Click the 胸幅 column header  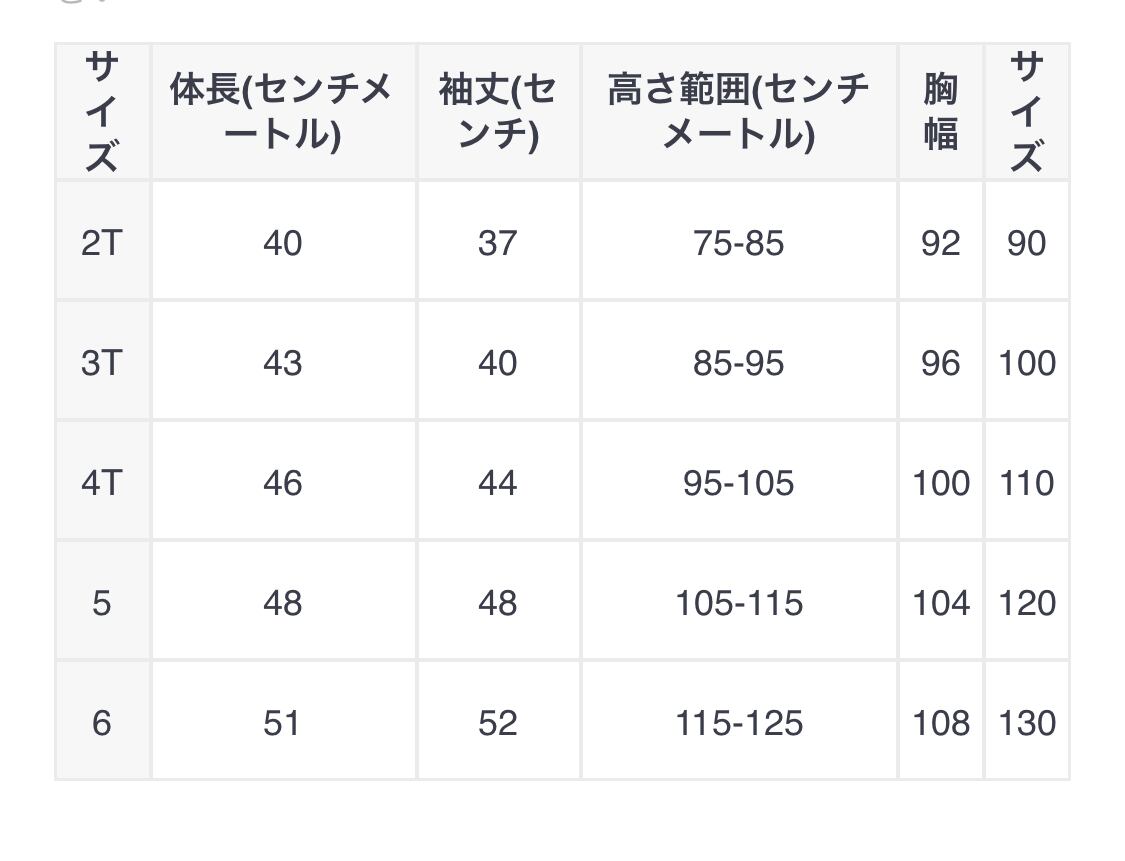point(940,112)
